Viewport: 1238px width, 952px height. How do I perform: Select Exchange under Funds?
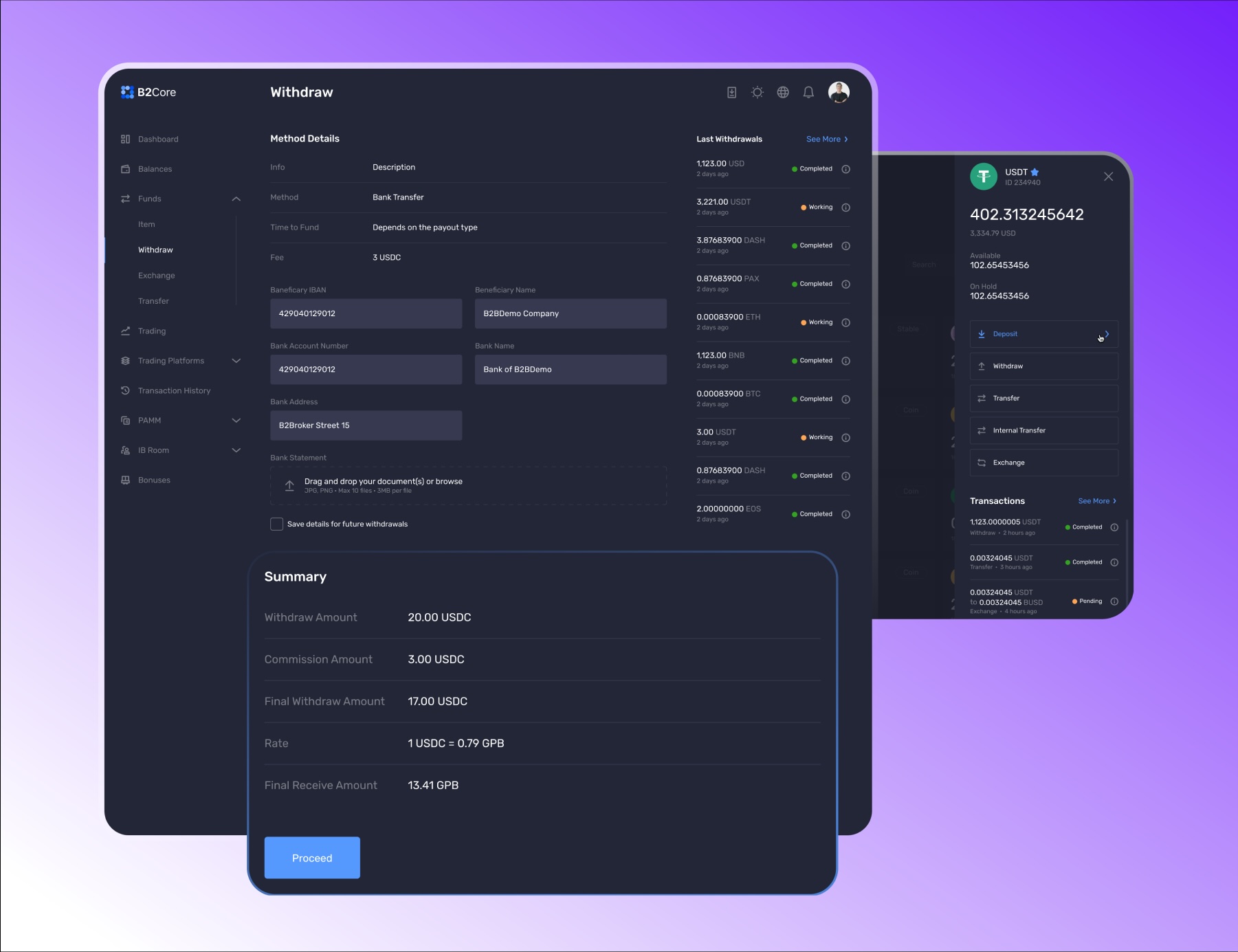(156, 276)
